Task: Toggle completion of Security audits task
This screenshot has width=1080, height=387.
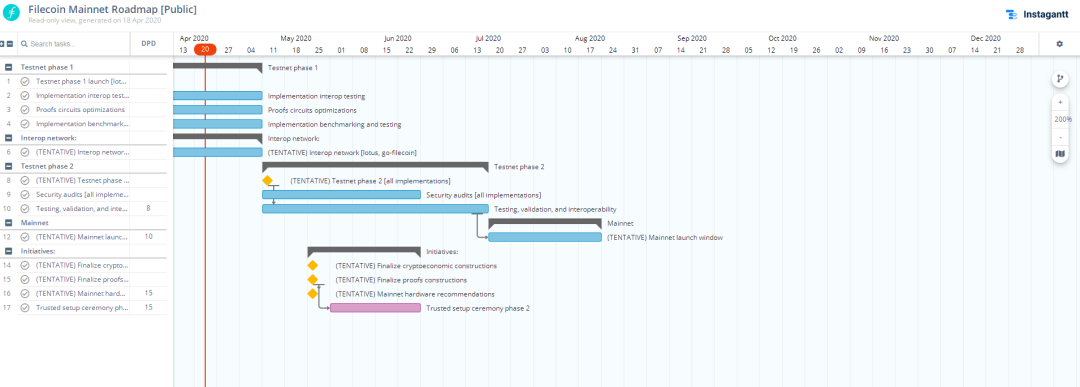Action: (25, 194)
